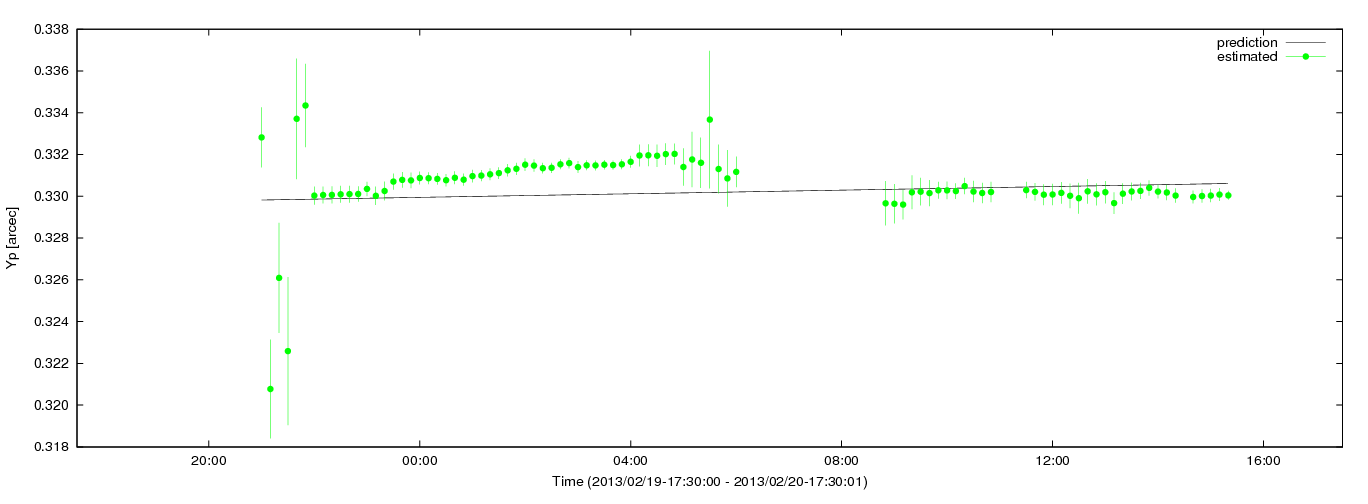
Task: Click the 'prediction' legend label
Action: click(x=1246, y=43)
